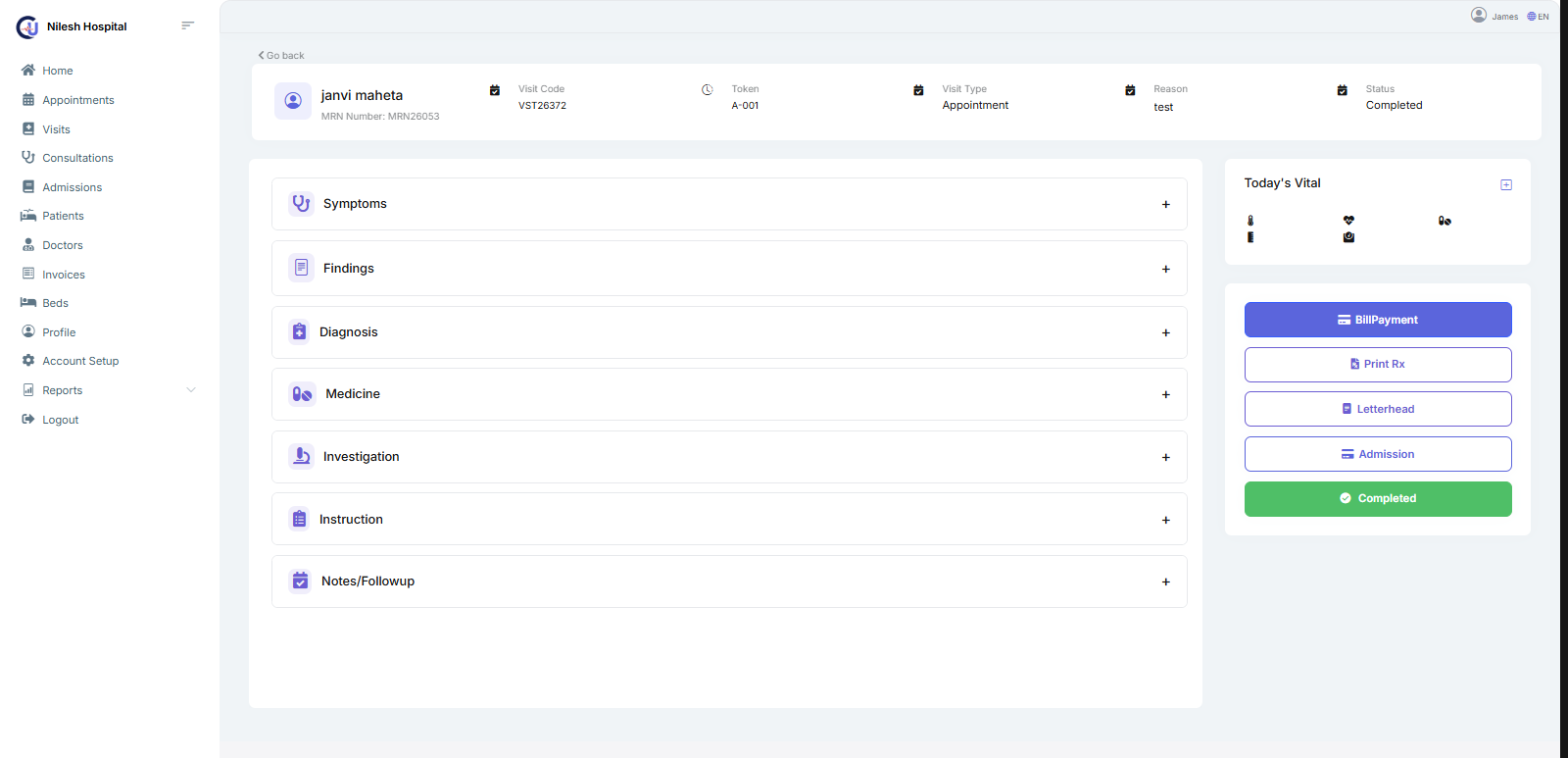Add vitals using Today's Vital plus icon
Image resolution: width=1568 pixels, height=758 pixels.
1506,184
